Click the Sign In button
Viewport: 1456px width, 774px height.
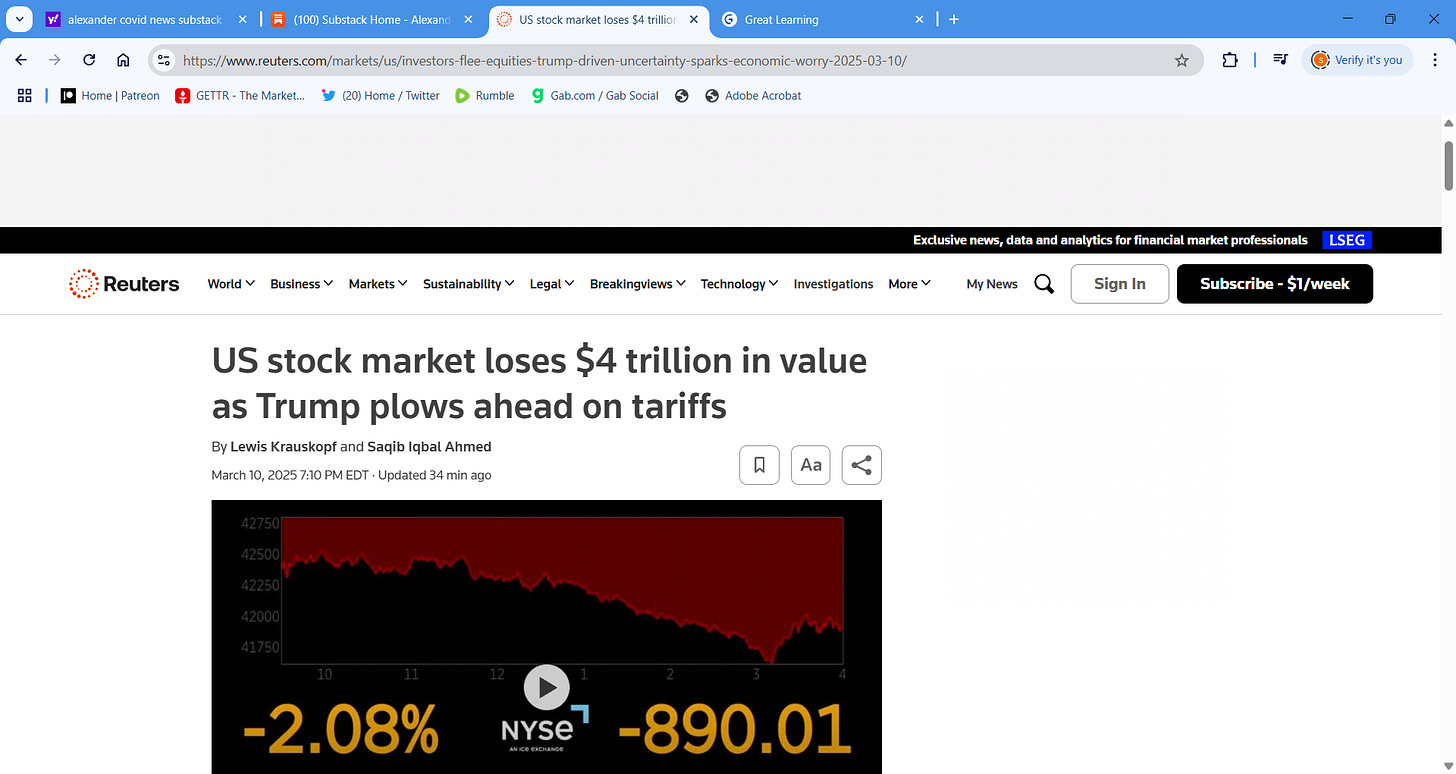pyautogui.click(x=1120, y=284)
